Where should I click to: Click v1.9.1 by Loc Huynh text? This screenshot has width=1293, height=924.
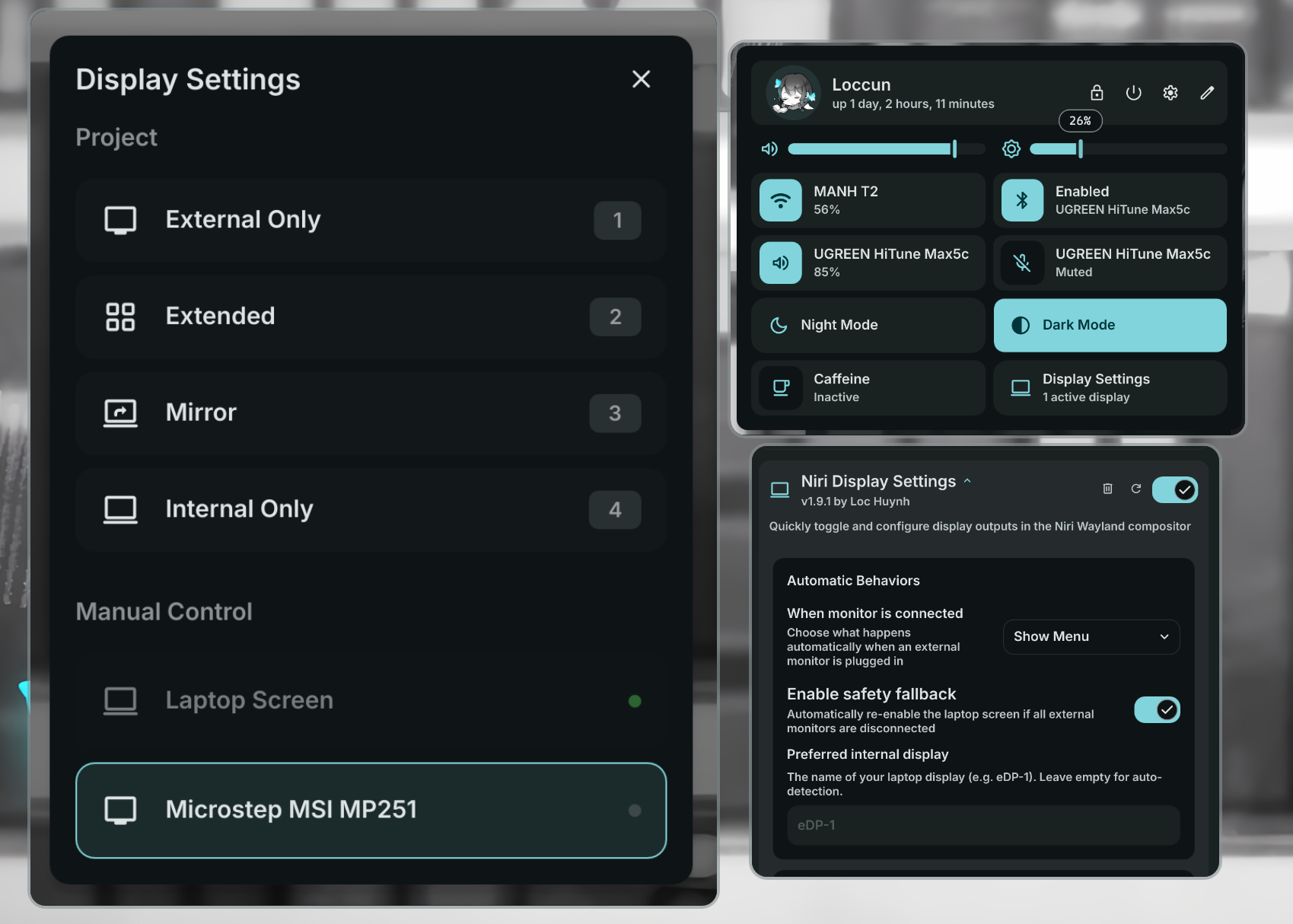coord(855,502)
